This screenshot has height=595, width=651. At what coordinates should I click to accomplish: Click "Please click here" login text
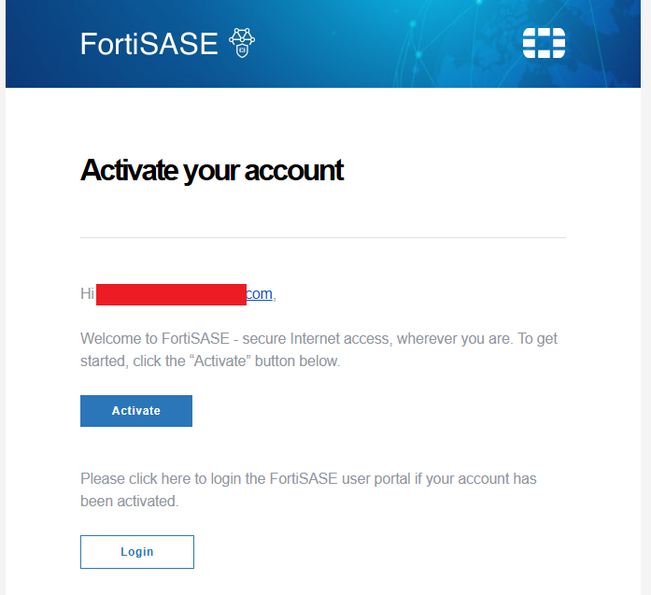pyautogui.click(x=135, y=479)
